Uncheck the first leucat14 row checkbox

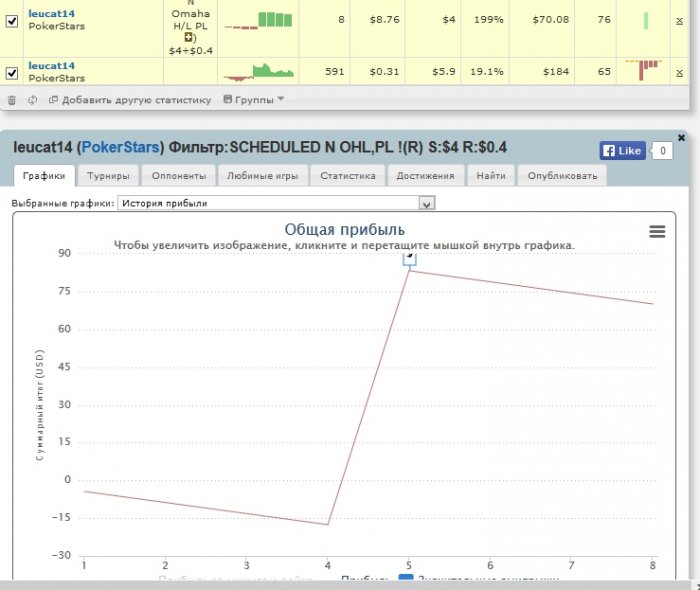12,21
